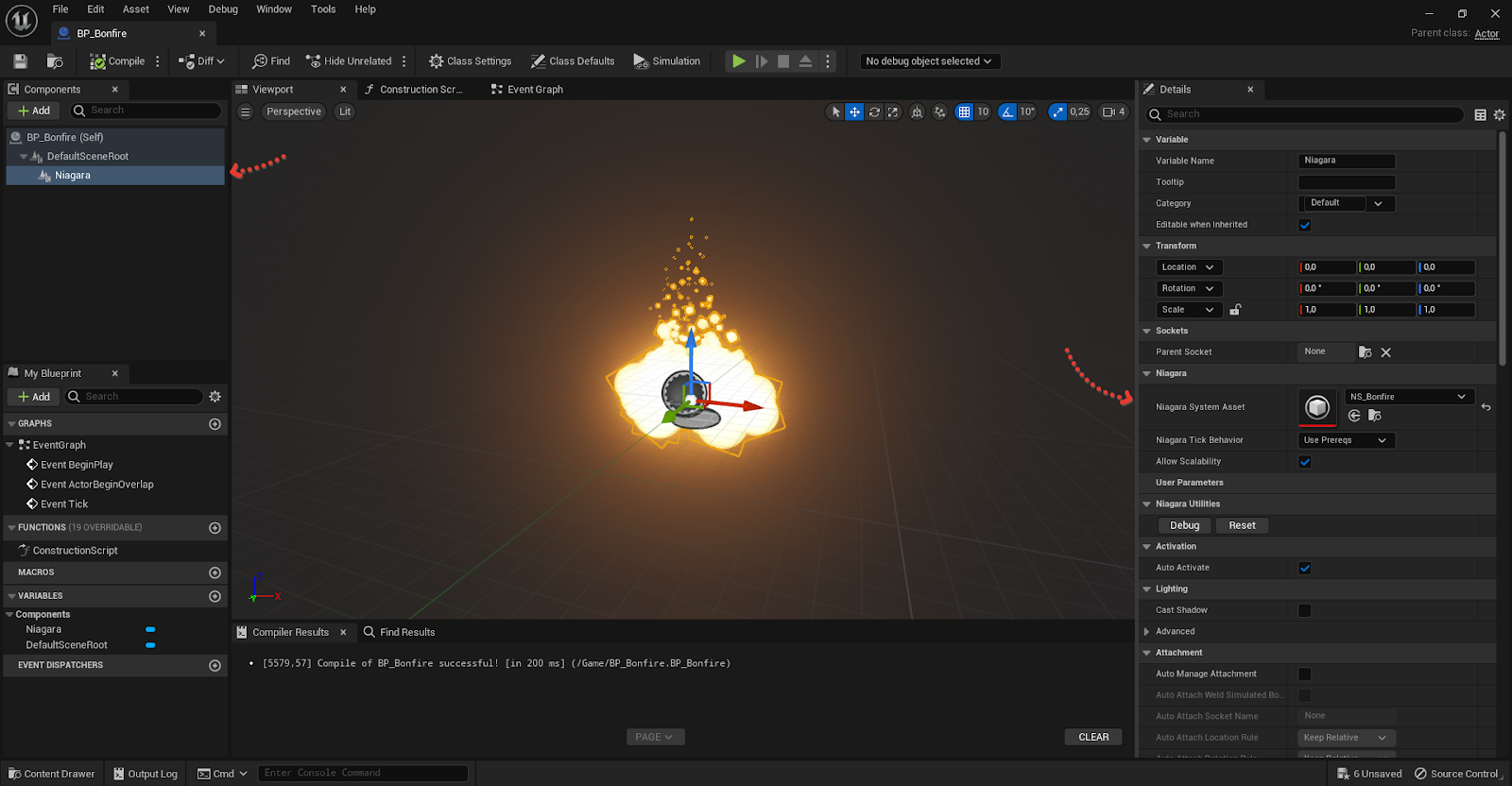
Task: Click the CLEAR button in Compiler Results
Action: (x=1093, y=737)
